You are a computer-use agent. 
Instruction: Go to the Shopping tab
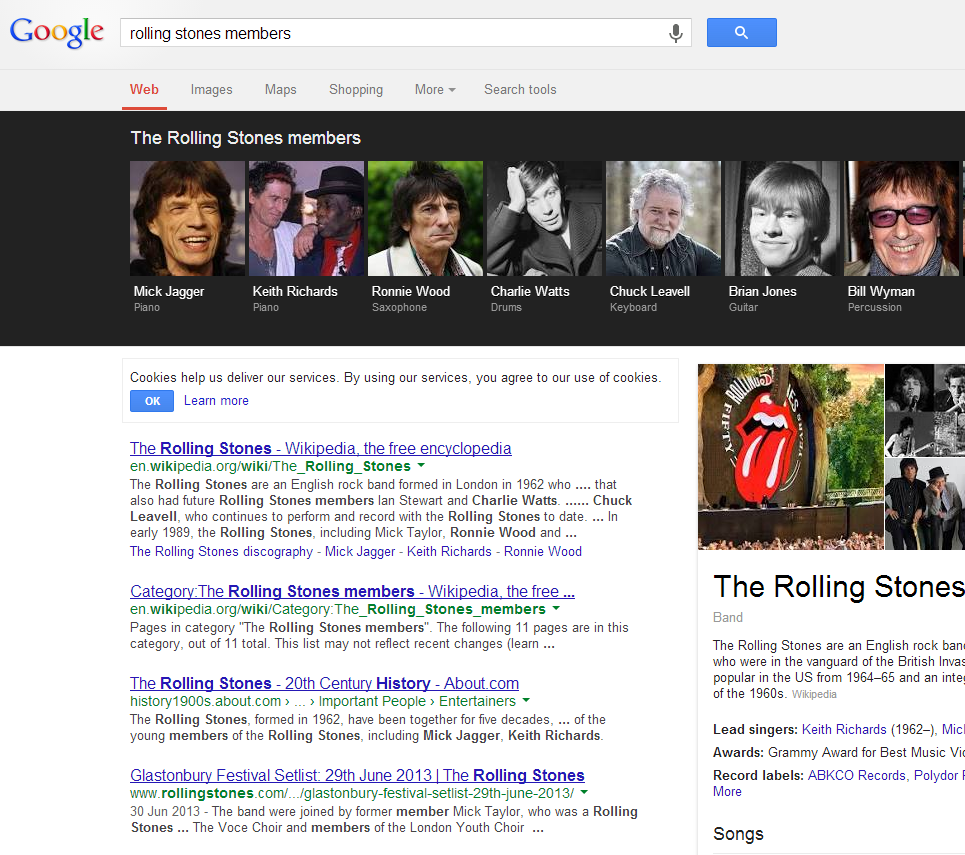[x=356, y=90]
